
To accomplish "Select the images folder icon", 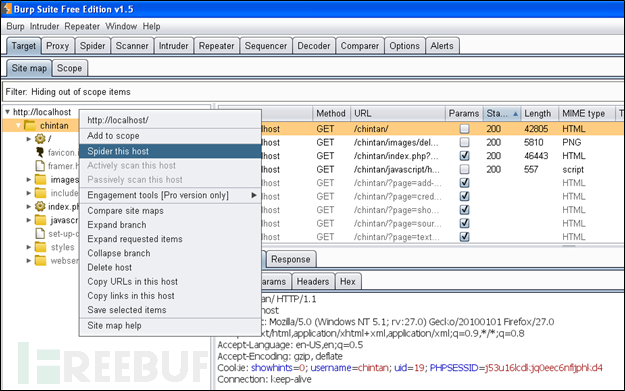I will (x=40, y=179).
